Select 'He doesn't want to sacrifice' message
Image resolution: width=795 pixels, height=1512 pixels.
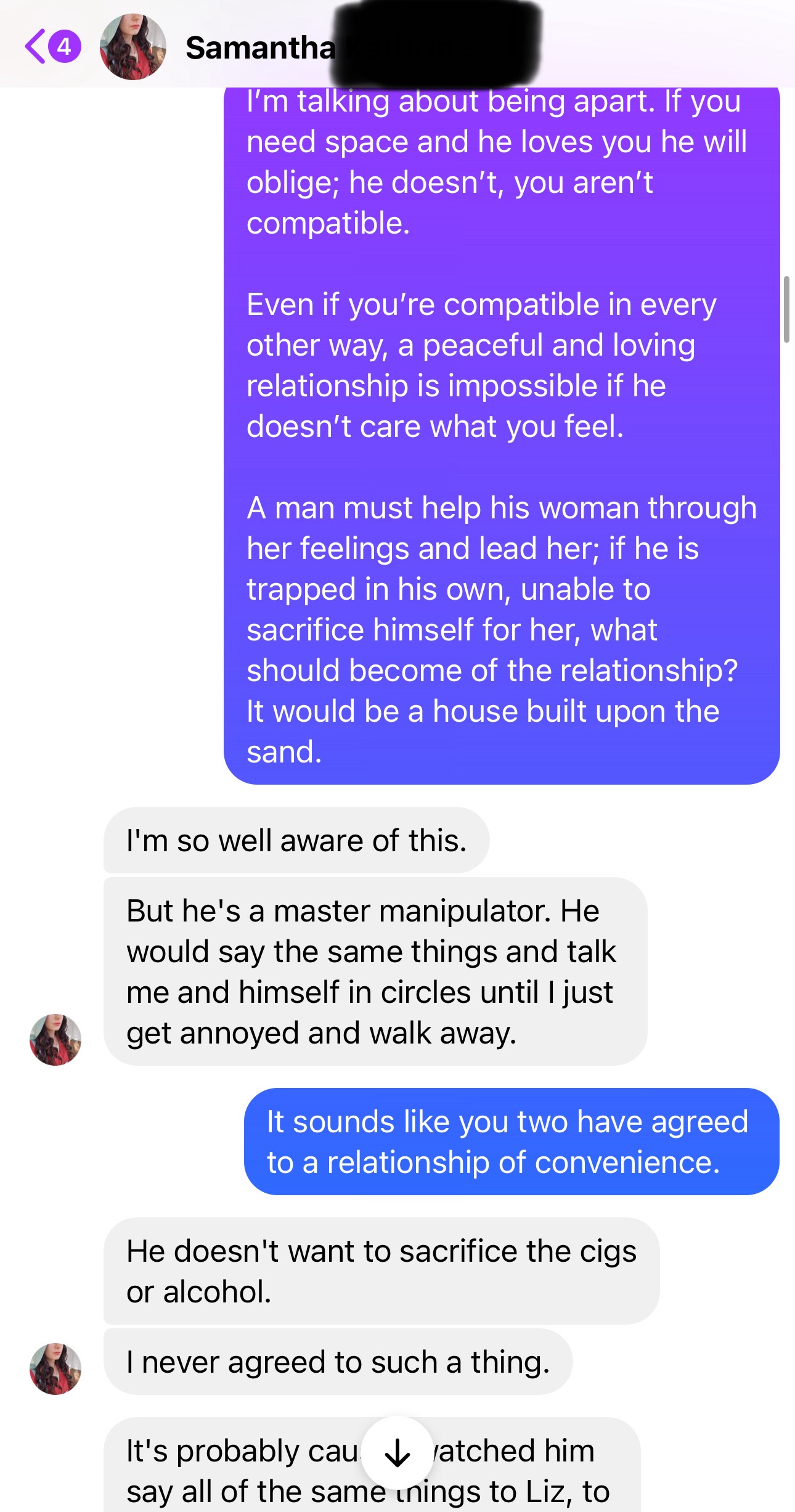pyautogui.click(x=381, y=1271)
